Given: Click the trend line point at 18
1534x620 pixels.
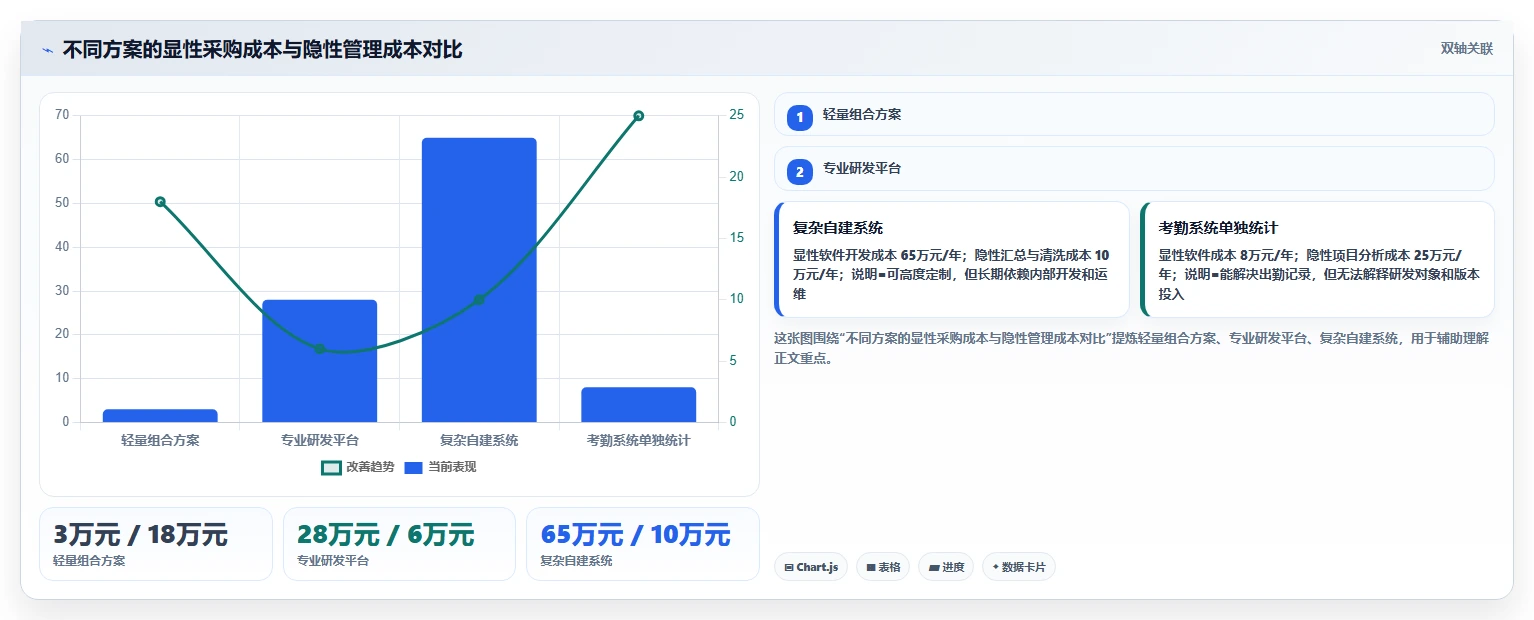Looking at the screenshot, I should point(160,202).
